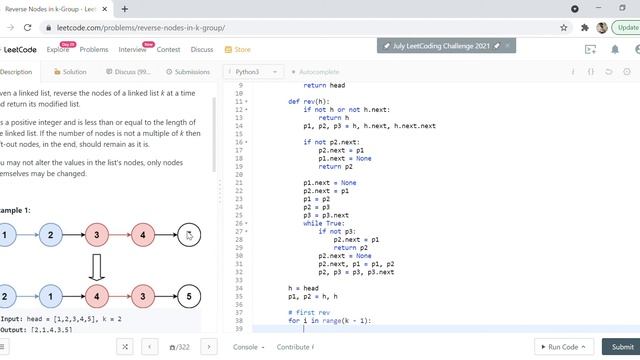Go forward with the browser arrow
The height and width of the screenshot is (360, 640).
(x=11, y=28)
